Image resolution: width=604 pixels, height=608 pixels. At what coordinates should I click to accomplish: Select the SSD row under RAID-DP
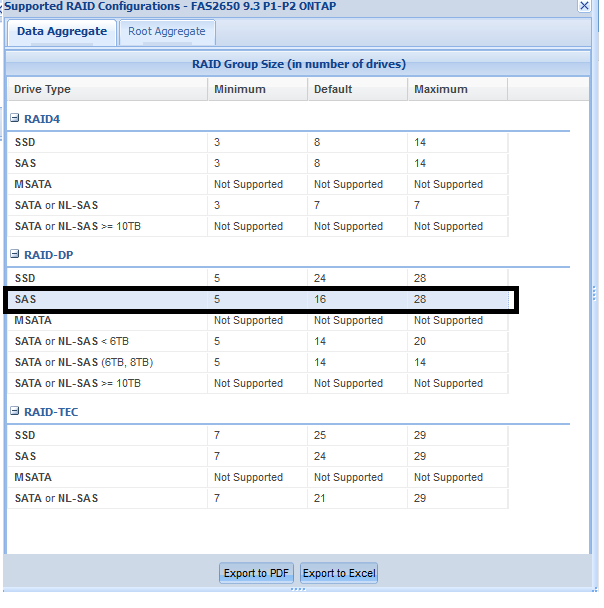258,278
